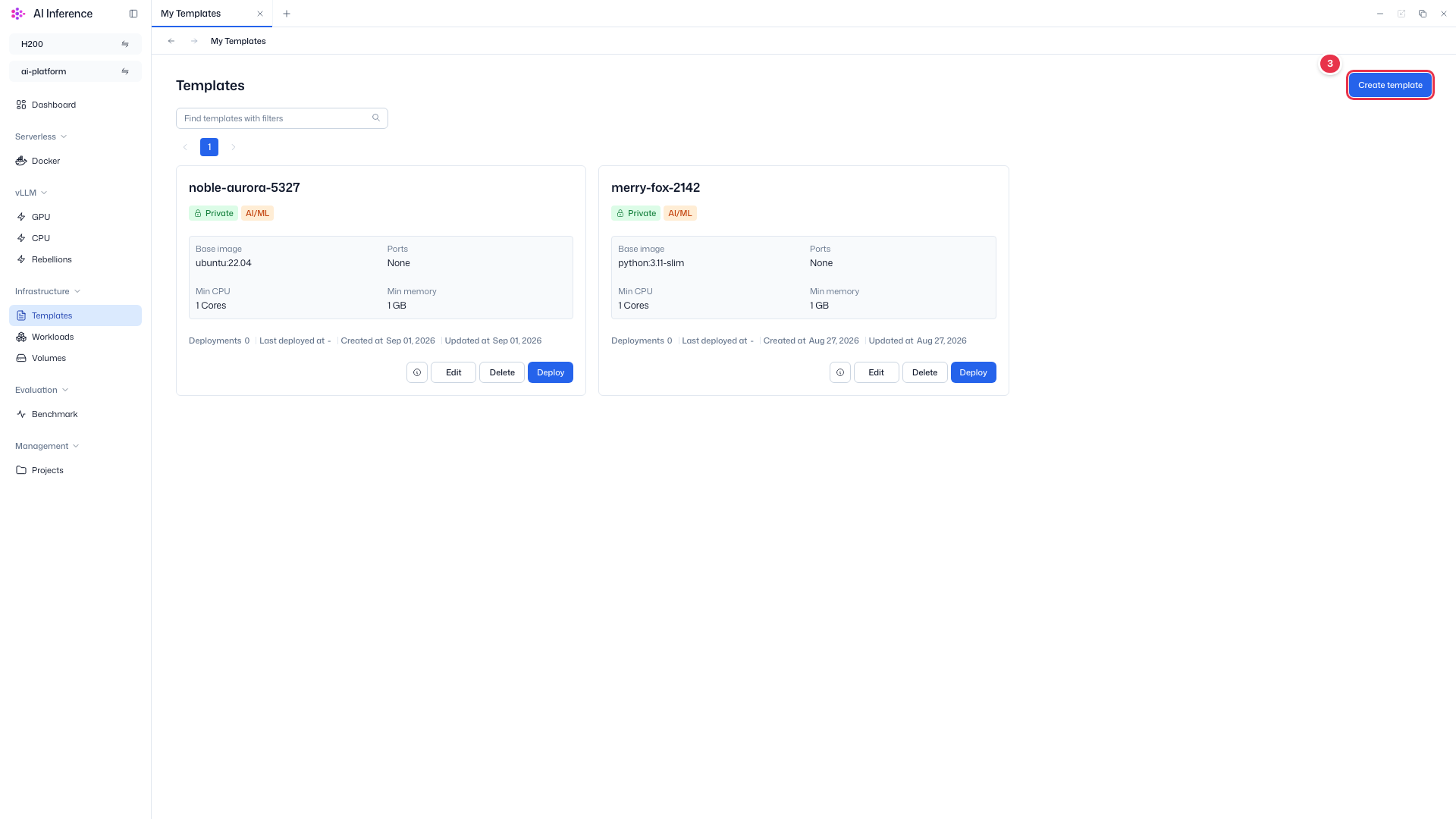Close the My Templates tab
1456x819 pixels.
point(260,14)
